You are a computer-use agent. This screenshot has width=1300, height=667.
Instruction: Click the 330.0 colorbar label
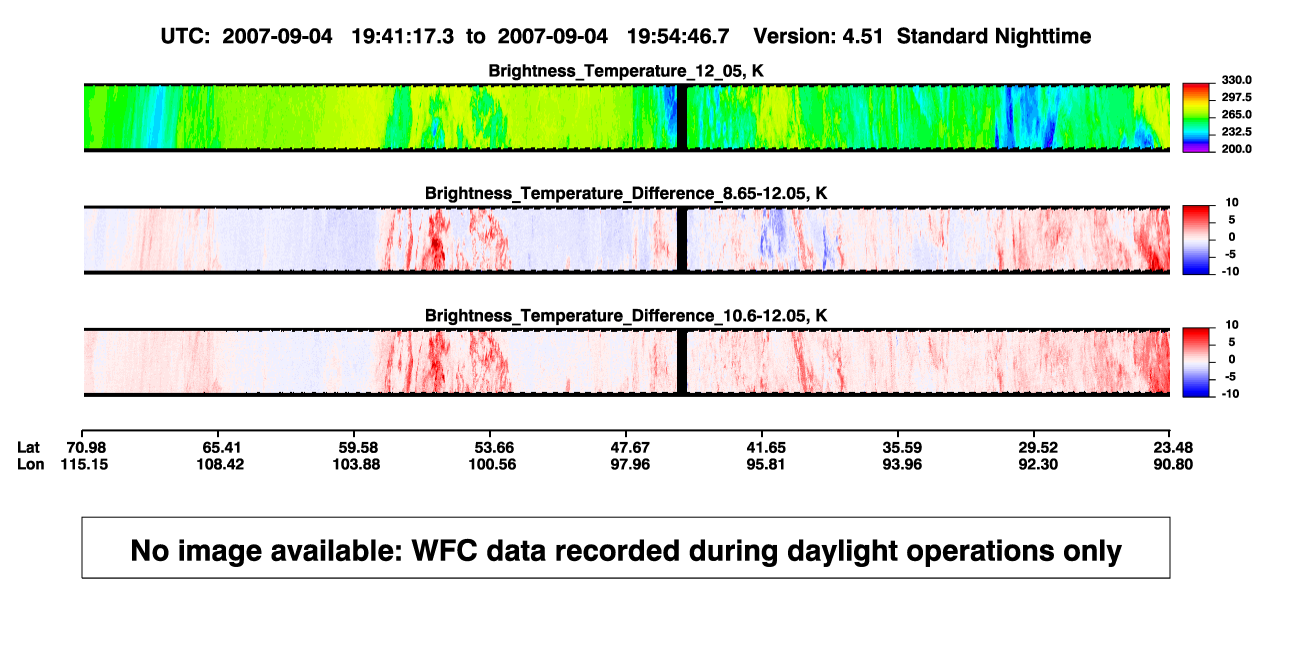[x=1237, y=80]
